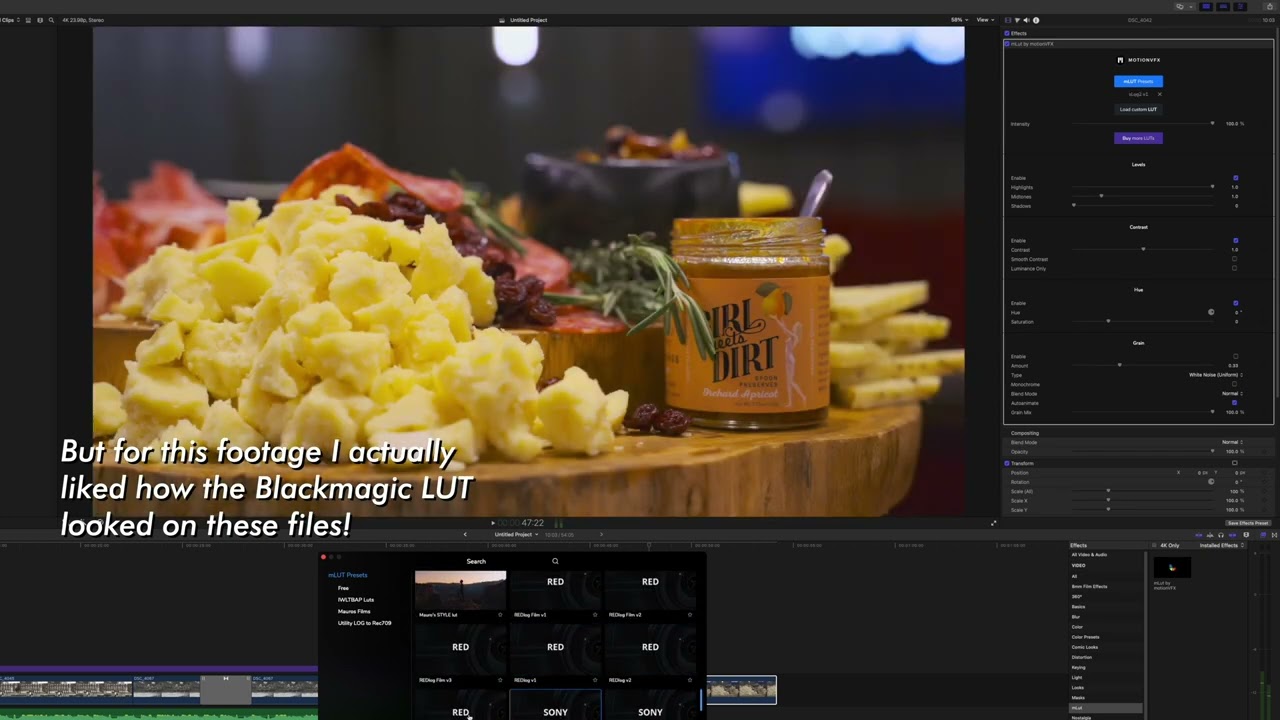Image resolution: width=1280 pixels, height=720 pixels.
Task: Adjust the Transform Rotation dial
Action: pyautogui.click(x=1211, y=482)
